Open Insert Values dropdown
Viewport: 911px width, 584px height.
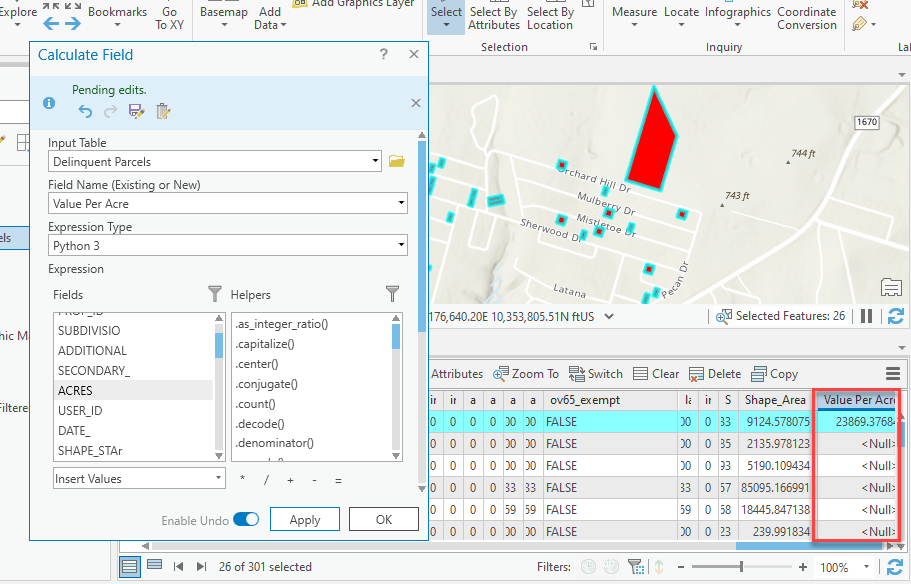click(139, 478)
